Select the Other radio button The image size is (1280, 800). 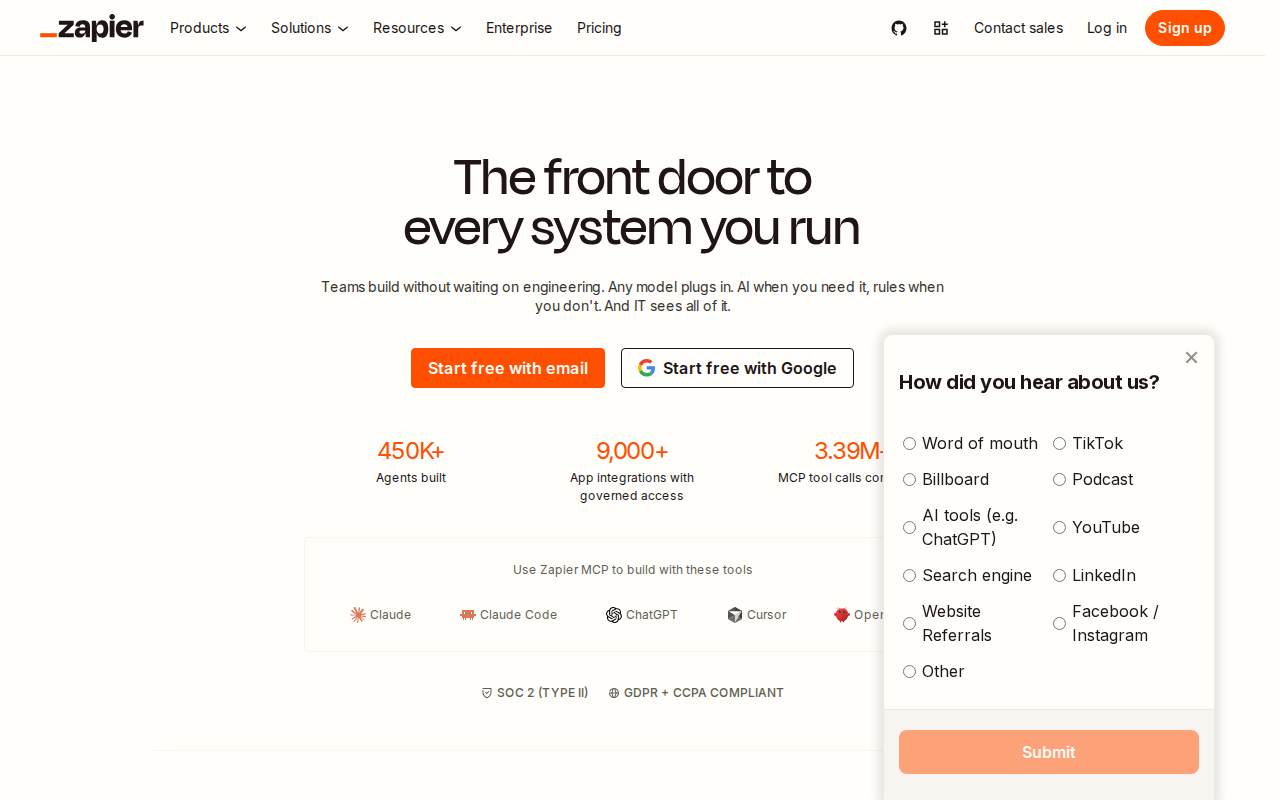pos(909,671)
